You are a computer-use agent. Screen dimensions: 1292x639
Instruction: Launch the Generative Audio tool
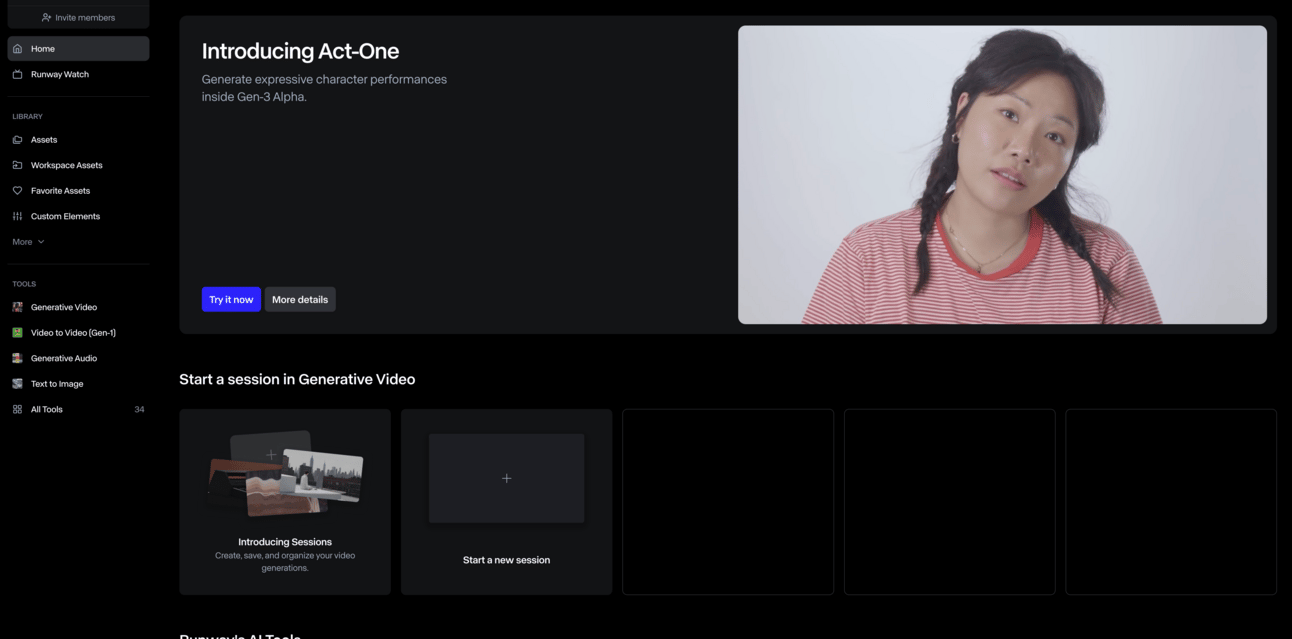(x=78, y=358)
